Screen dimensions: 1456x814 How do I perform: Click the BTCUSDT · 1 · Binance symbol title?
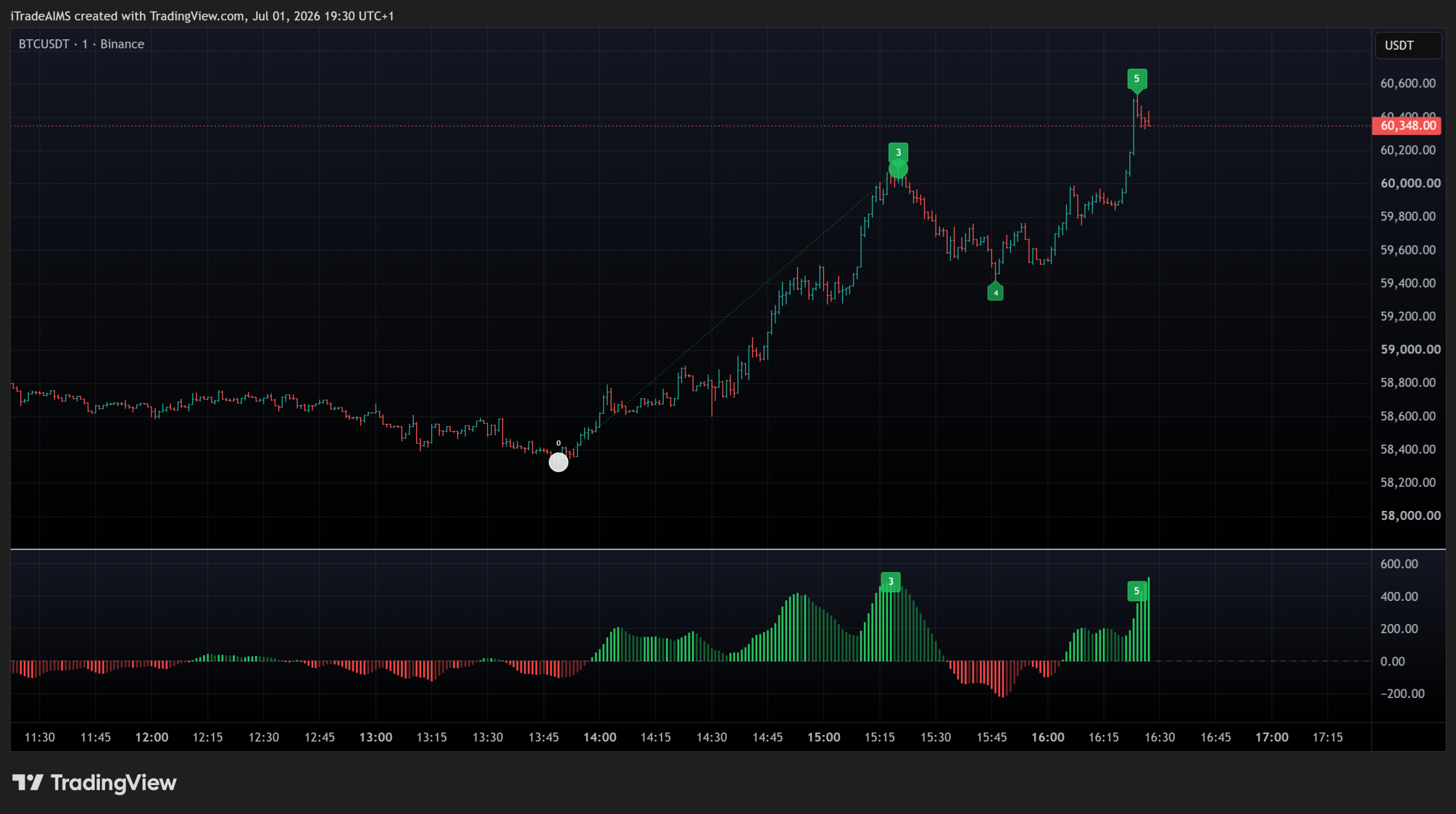[x=81, y=44]
